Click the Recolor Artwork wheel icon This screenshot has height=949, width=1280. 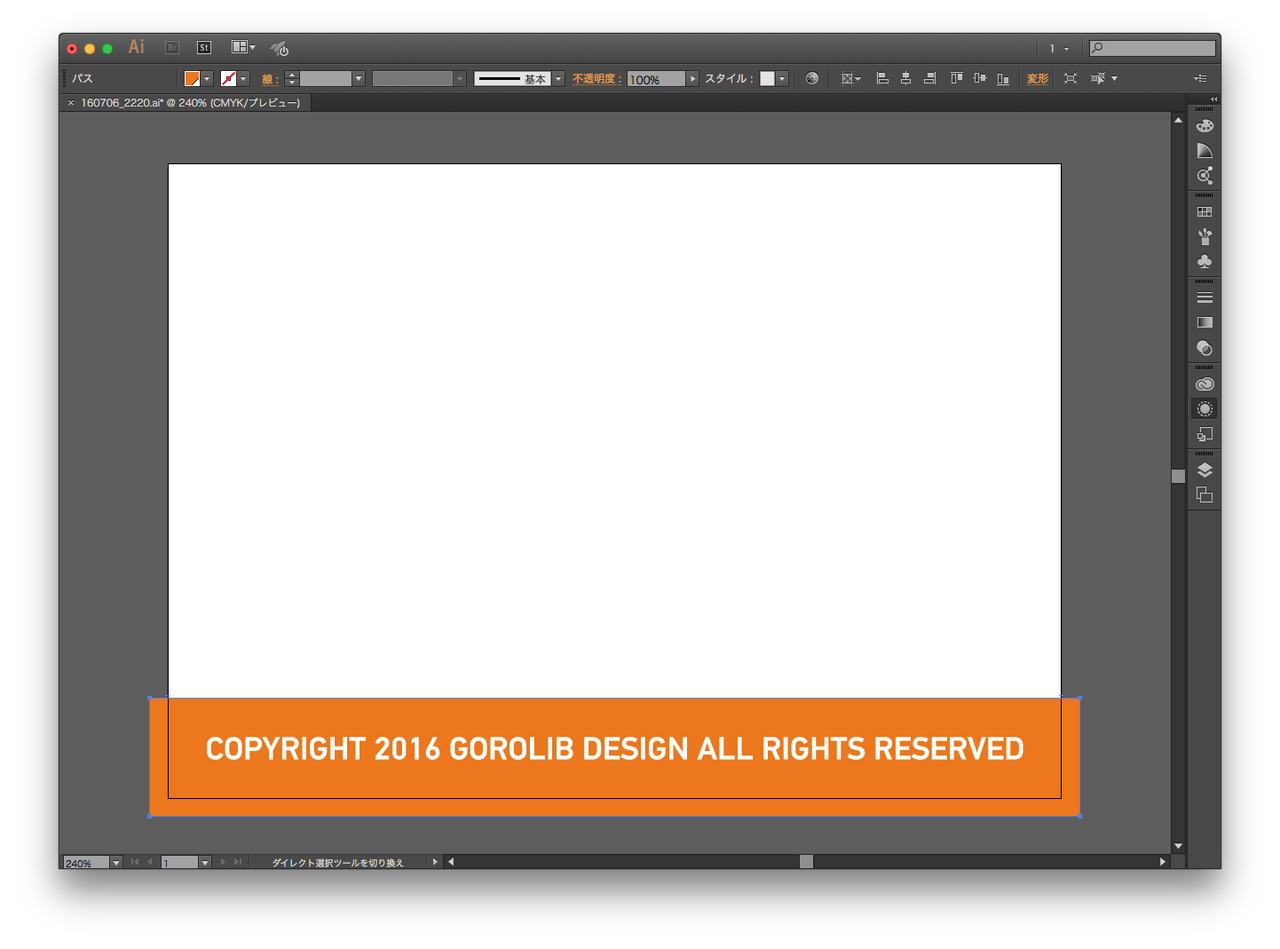point(812,78)
